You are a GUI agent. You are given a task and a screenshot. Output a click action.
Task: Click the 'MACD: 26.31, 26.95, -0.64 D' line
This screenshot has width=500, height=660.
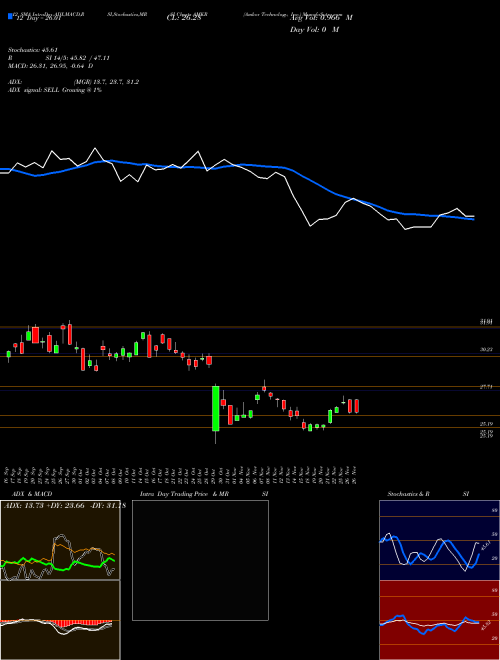[x=51, y=66]
